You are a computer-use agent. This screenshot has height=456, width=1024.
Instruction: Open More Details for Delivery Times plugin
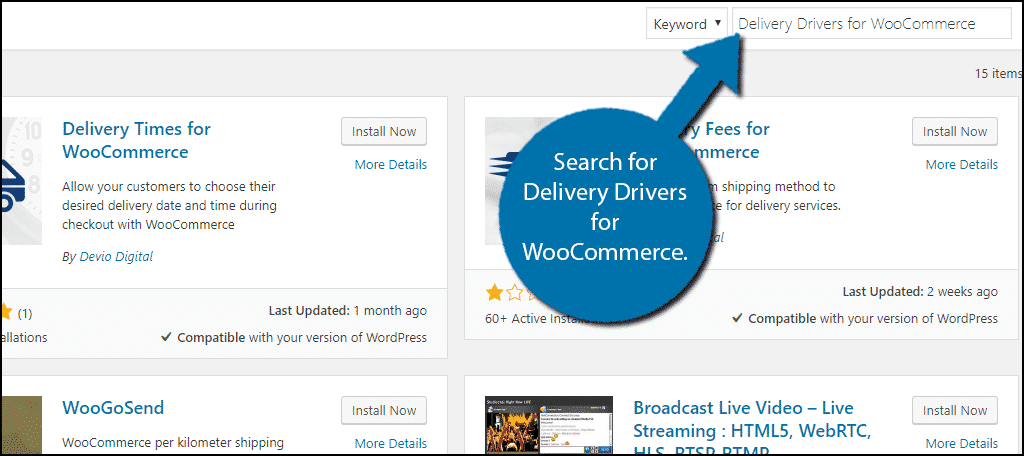391,165
